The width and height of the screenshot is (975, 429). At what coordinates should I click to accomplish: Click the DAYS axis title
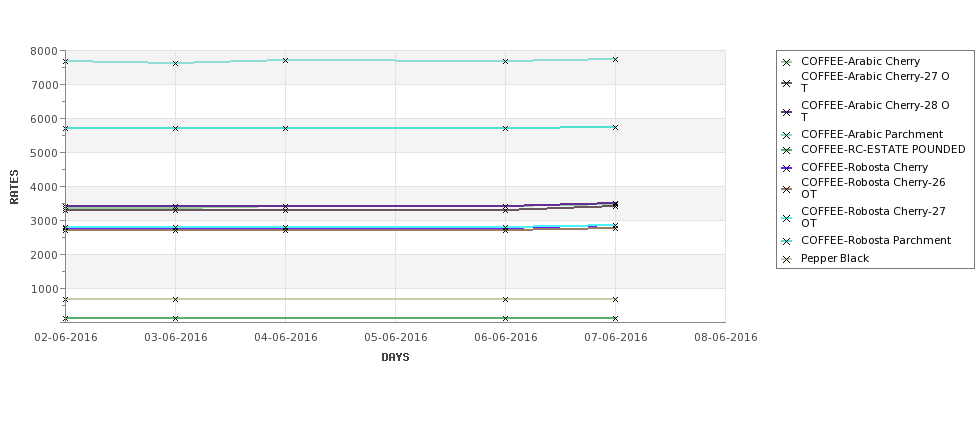point(395,358)
